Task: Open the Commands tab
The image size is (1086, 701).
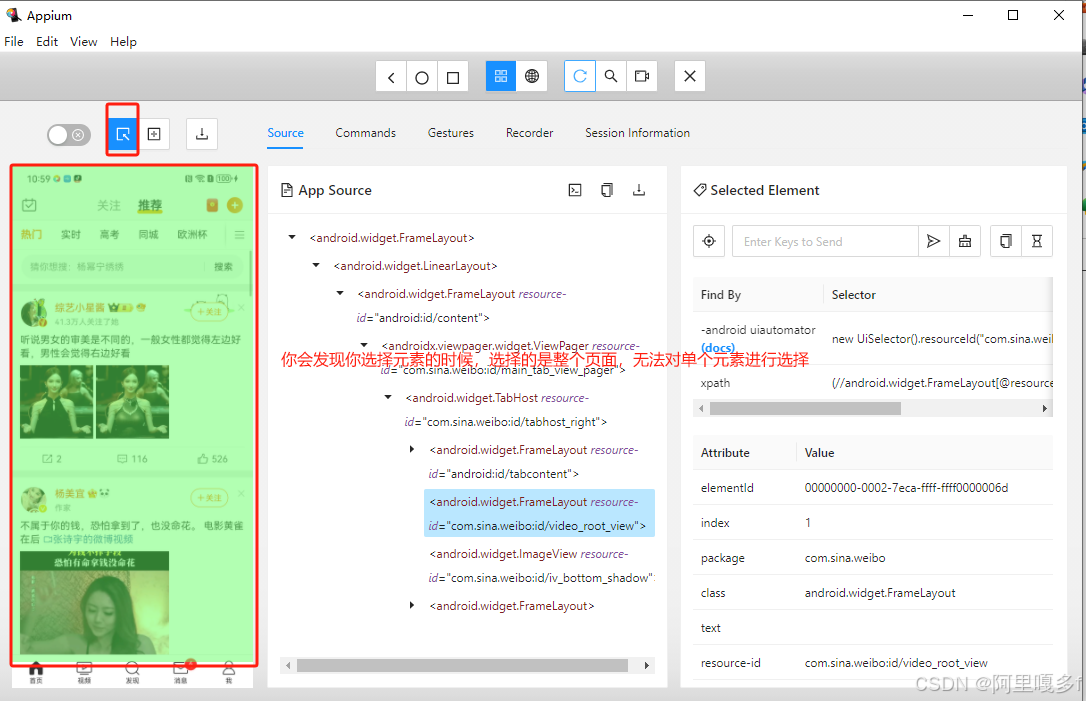Action: 366,133
